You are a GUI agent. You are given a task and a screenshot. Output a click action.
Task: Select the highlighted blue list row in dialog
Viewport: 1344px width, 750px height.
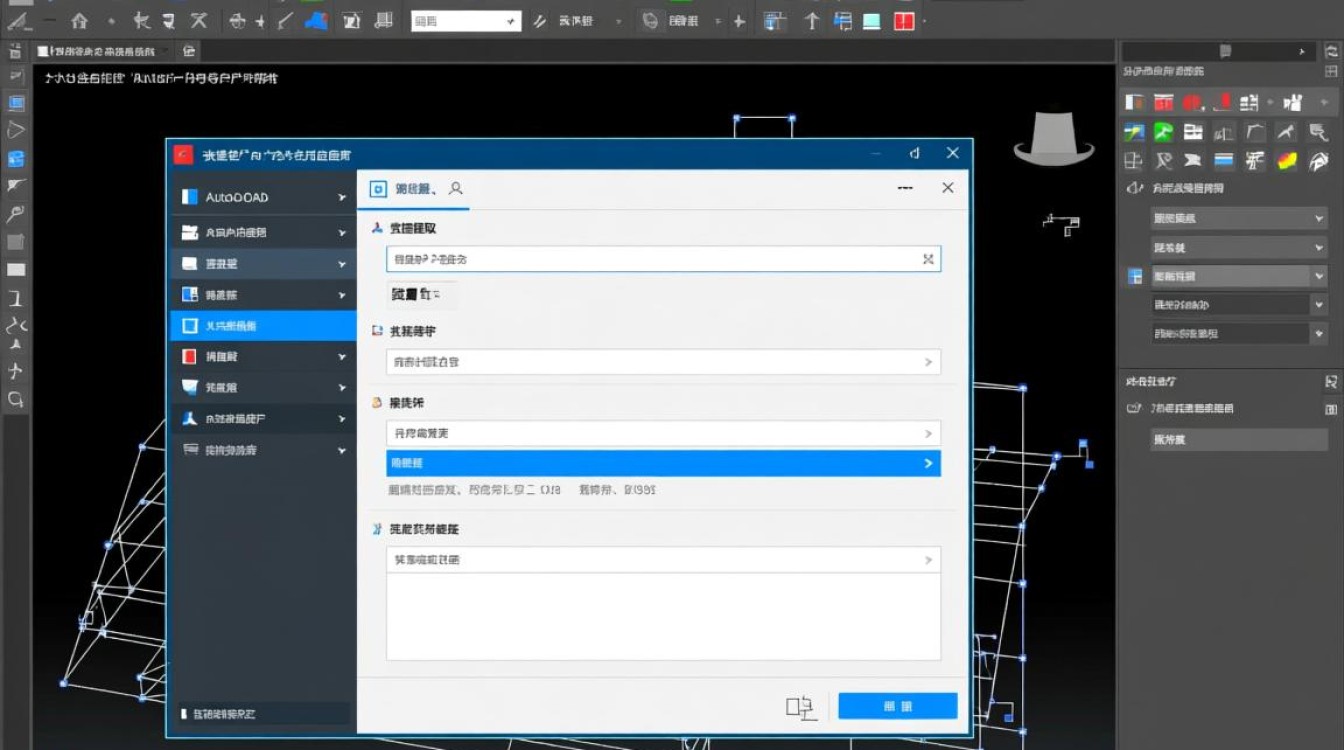click(x=663, y=463)
